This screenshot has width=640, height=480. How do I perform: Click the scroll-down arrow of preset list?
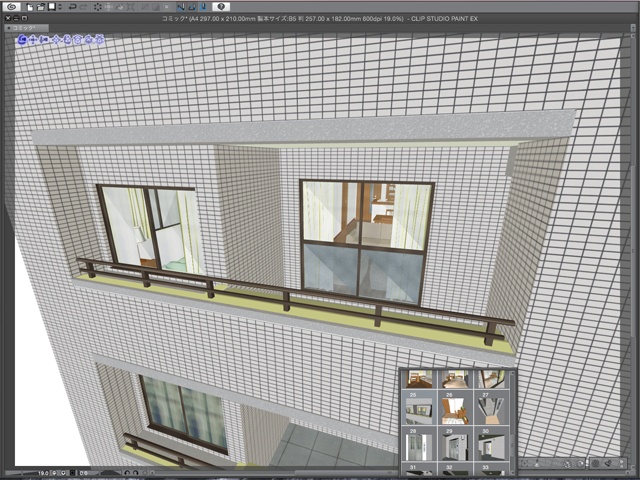[x=513, y=471]
